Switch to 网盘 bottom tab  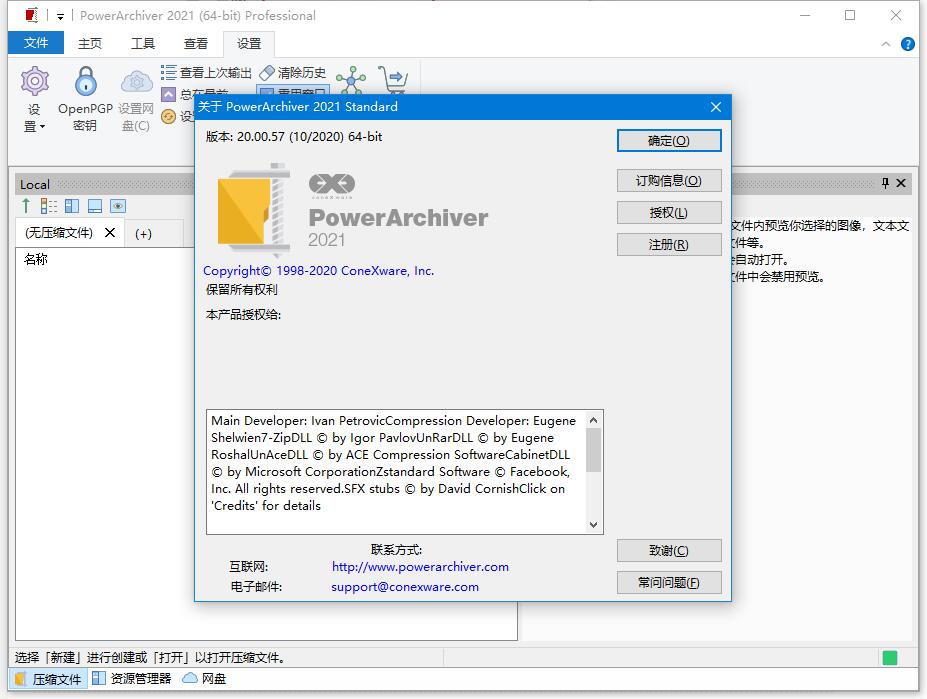coord(204,679)
